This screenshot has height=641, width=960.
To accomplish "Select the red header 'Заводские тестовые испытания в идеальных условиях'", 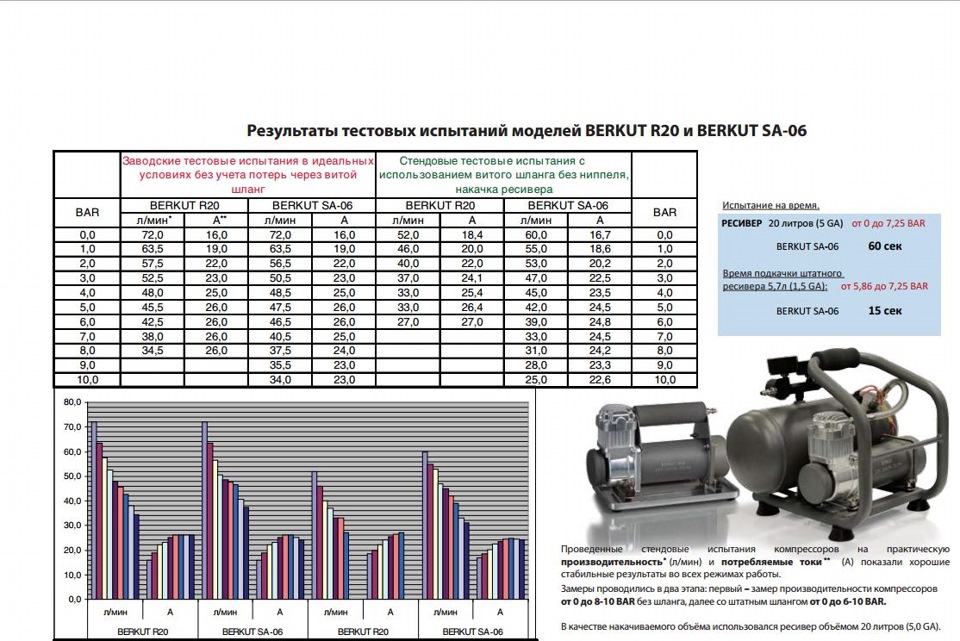I will [248, 168].
